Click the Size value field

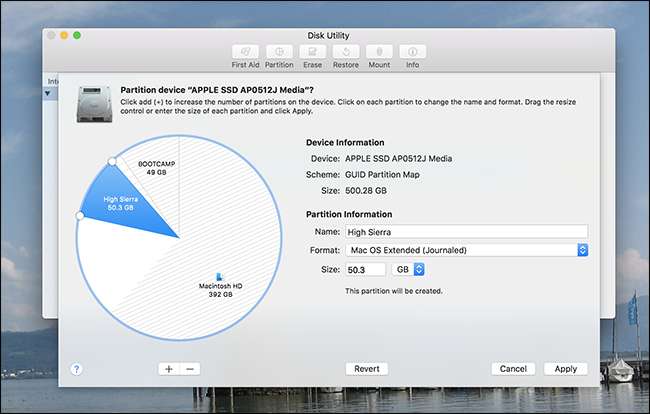point(366,269)
